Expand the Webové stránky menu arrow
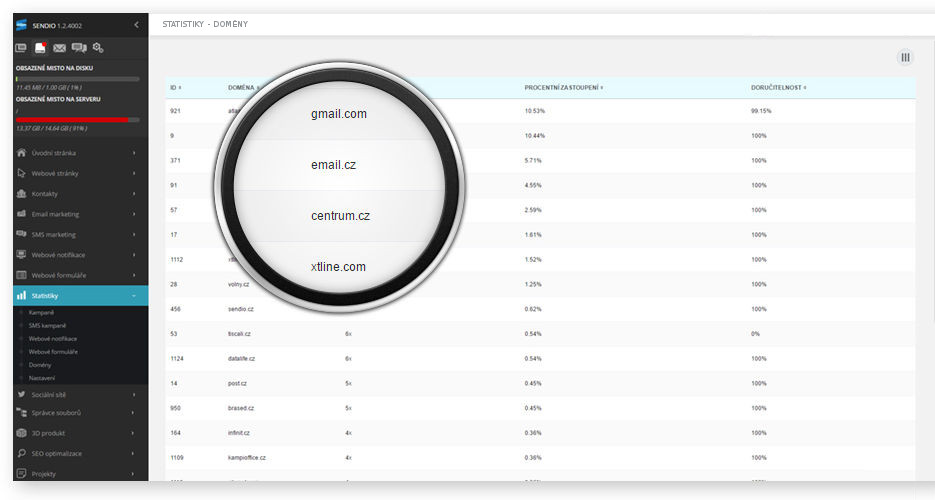 [x=134, y=173]
